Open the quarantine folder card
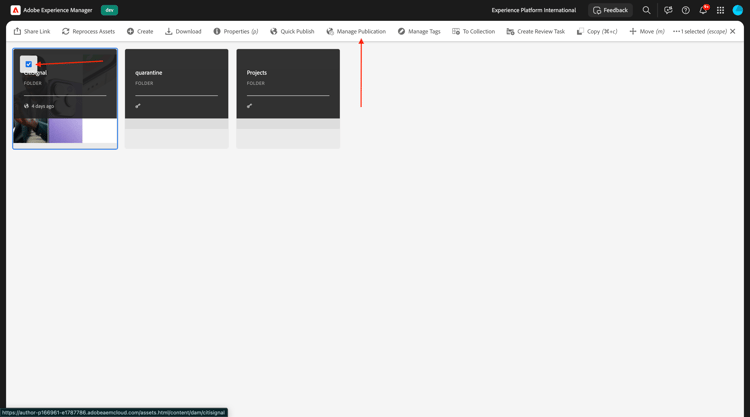This screenshot has width=750, height=417. point(176,99)
